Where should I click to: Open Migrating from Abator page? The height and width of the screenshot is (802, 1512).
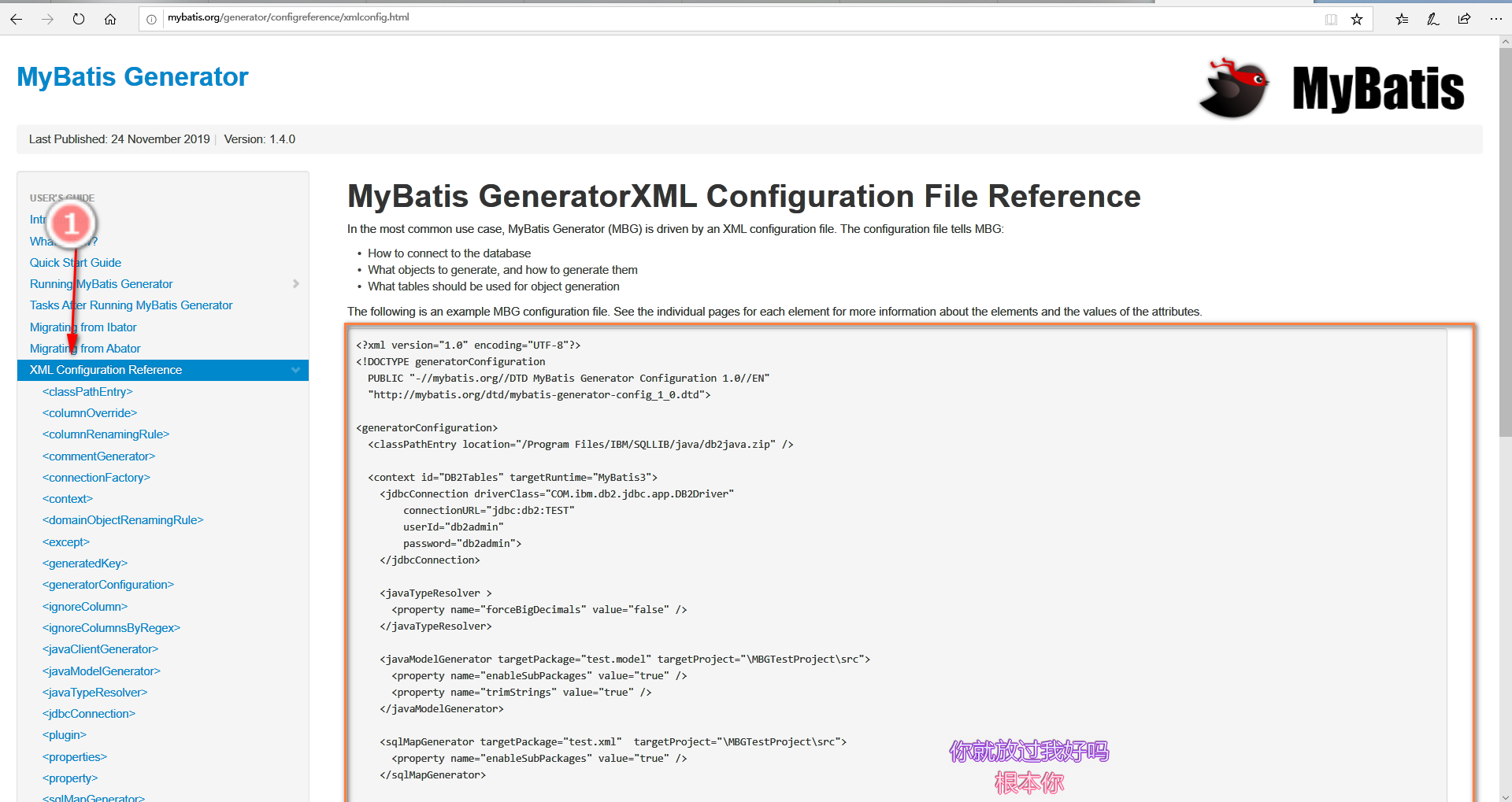(x=85, y=349)
